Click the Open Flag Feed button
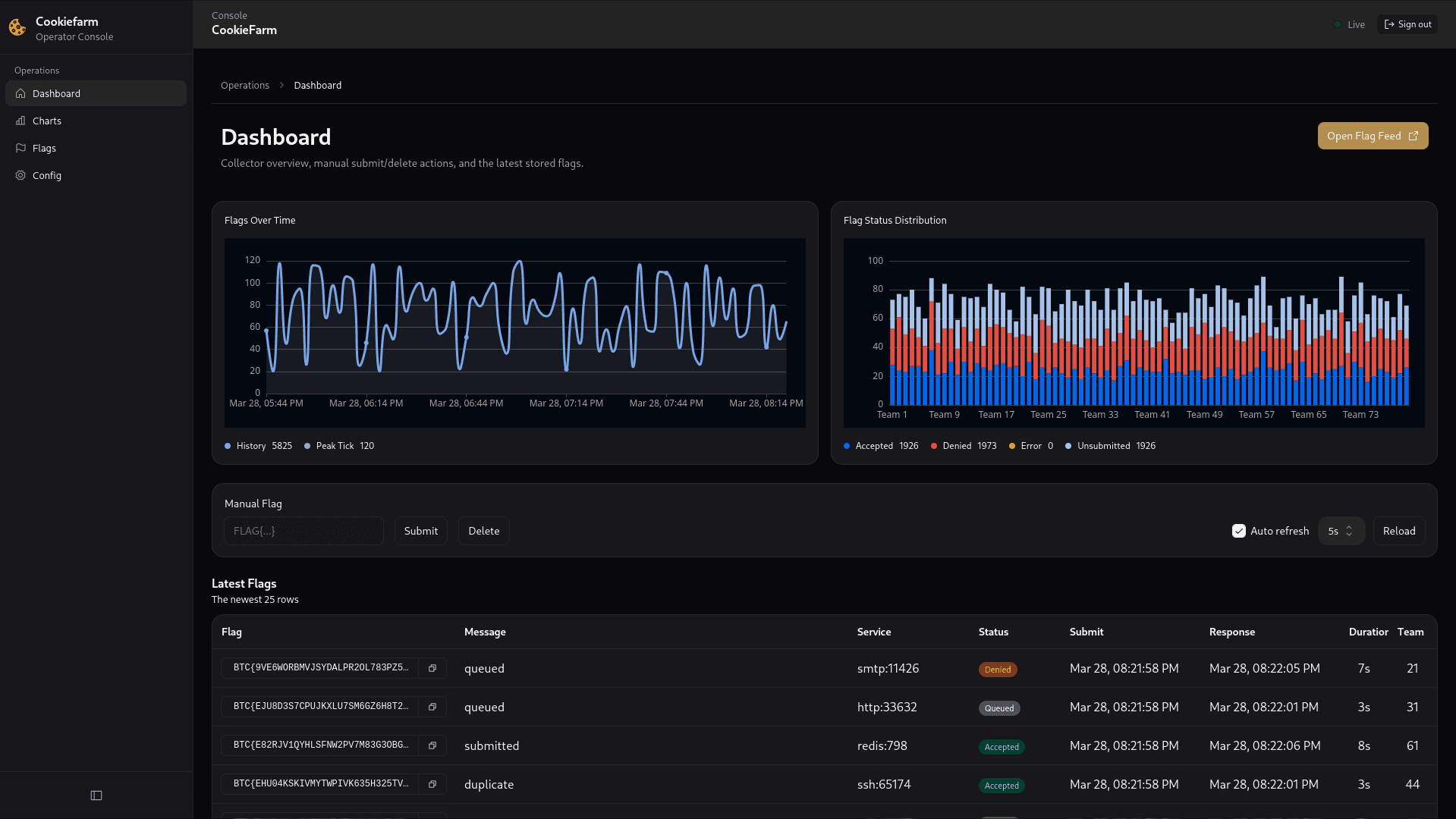This screenshot has width=1456, height=819. coord(1372,136)
